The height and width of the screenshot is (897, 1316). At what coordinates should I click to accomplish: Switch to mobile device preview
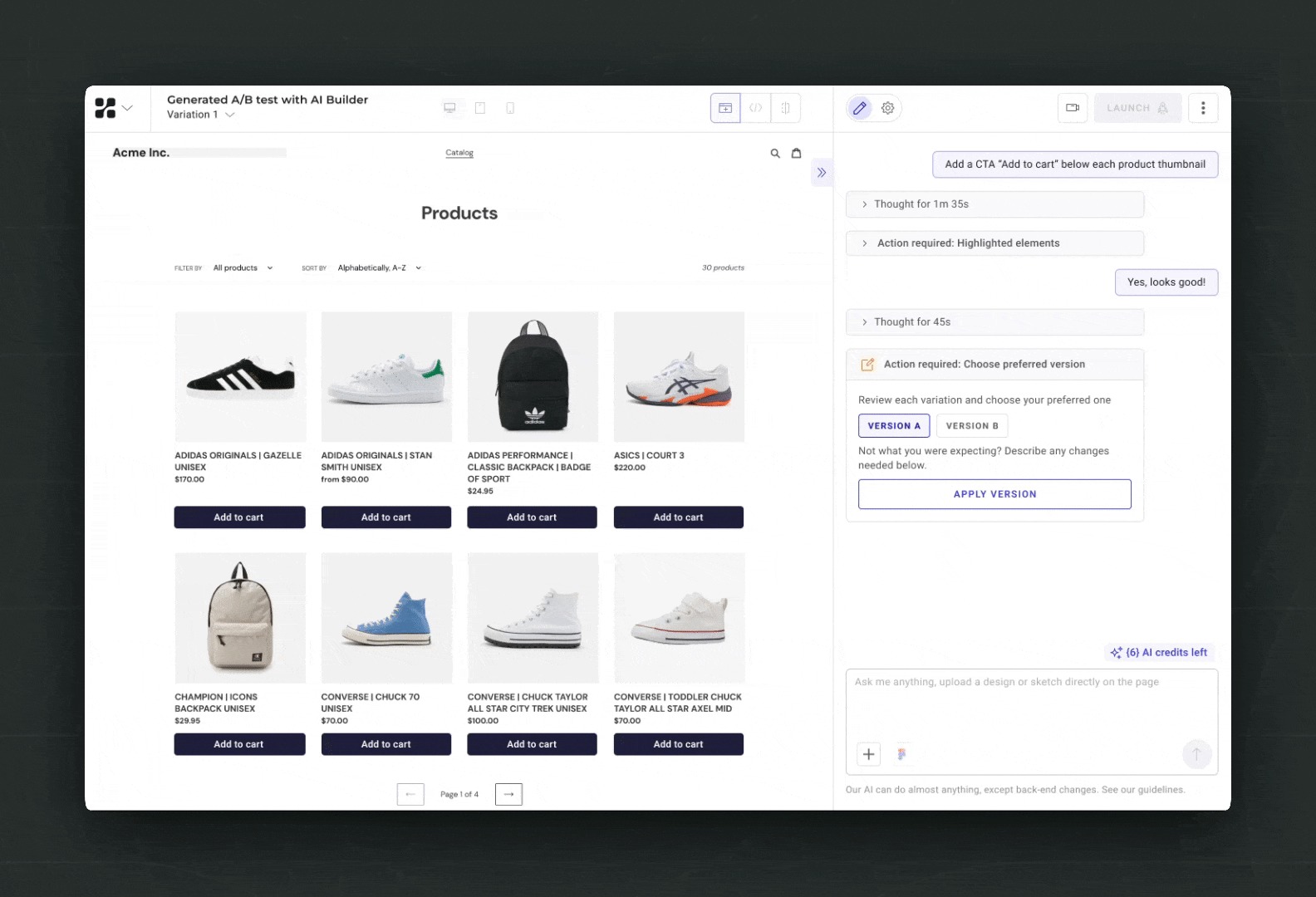pos(510,108)
